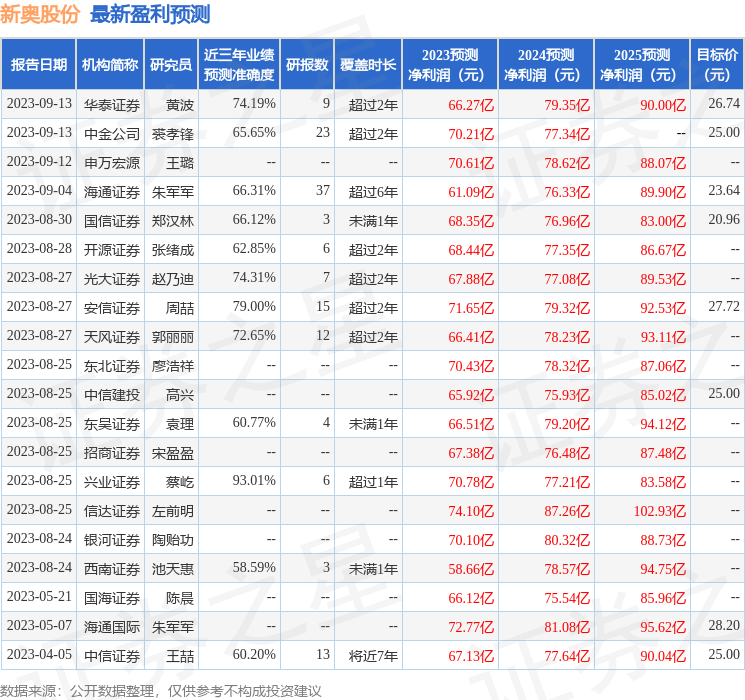The height and width of the screenshot is (700, 745).
Task: Click target price 28.20
Action: [724, 625]
